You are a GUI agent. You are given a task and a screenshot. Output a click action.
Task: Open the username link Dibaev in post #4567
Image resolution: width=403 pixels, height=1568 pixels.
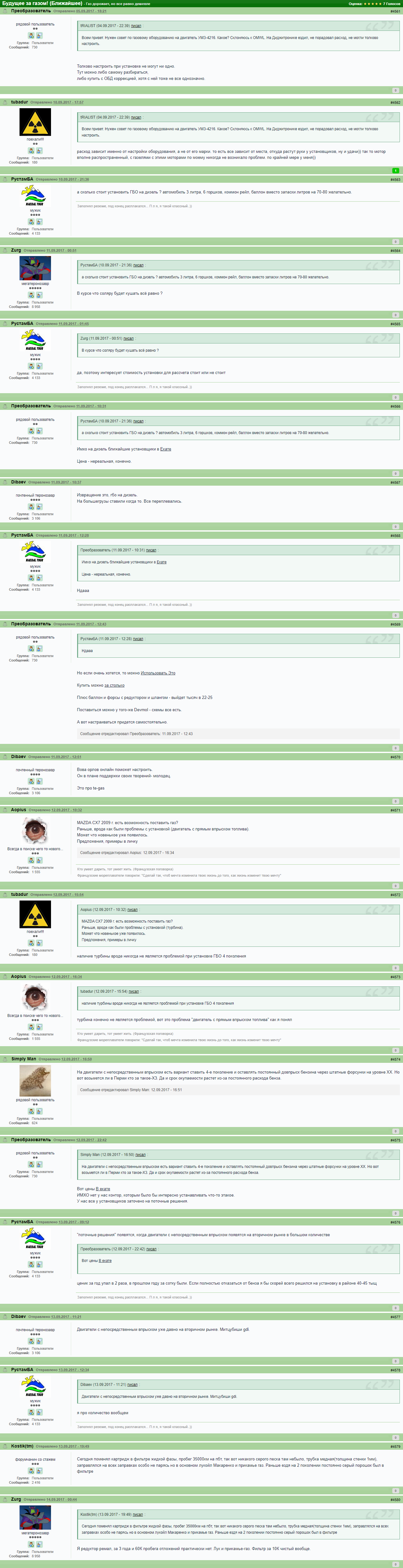(18, 482)
